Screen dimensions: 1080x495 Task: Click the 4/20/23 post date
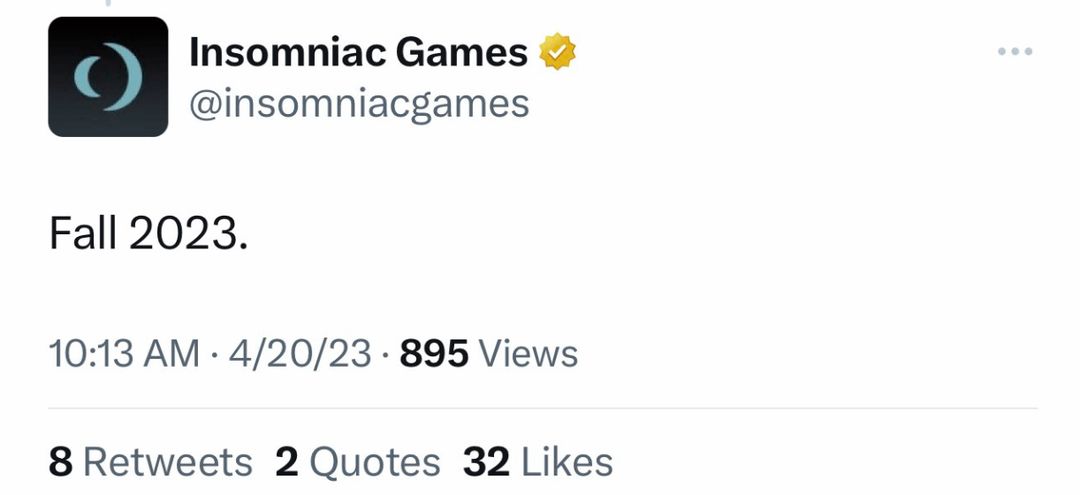(x=300, y=354)
